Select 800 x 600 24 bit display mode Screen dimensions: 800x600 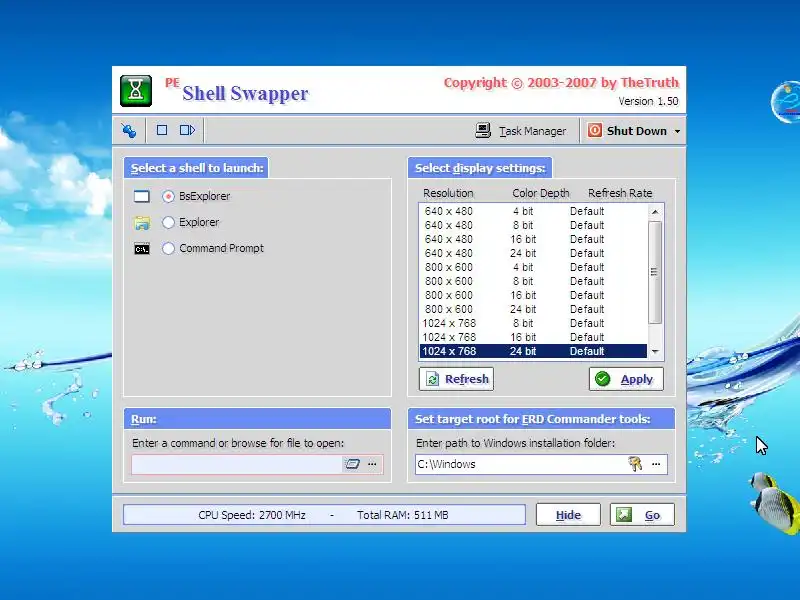pos(533,309)
